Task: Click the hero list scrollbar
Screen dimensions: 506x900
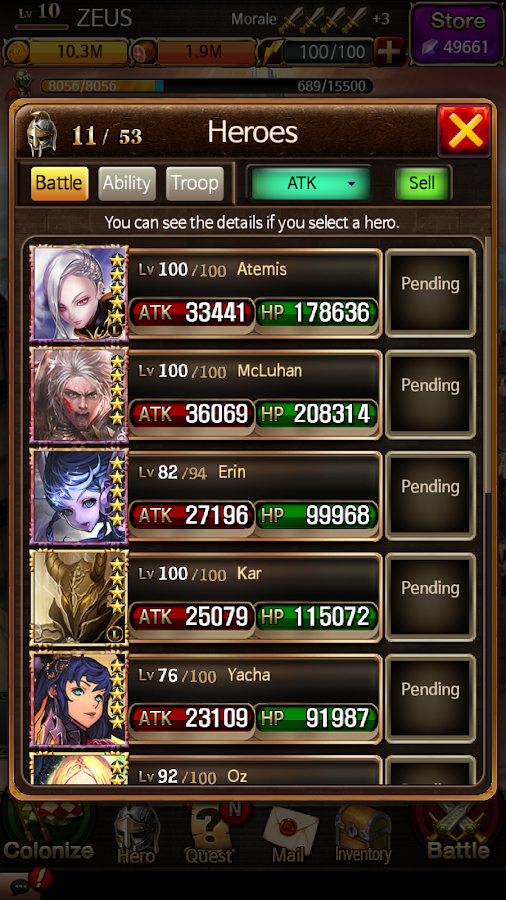Action: pyautogui.click(x=488, y=364)
